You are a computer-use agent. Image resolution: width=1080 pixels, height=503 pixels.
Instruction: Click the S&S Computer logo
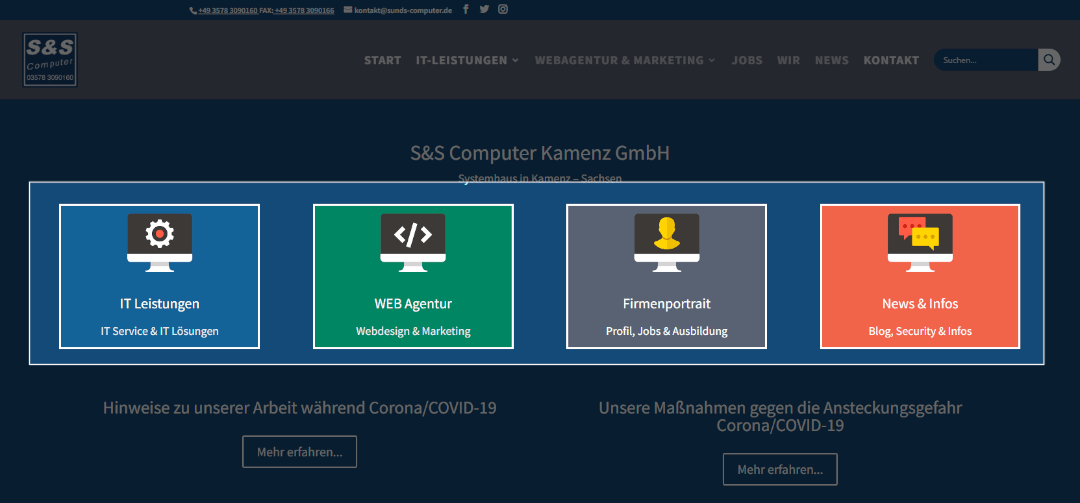click(x=50, y=60)
